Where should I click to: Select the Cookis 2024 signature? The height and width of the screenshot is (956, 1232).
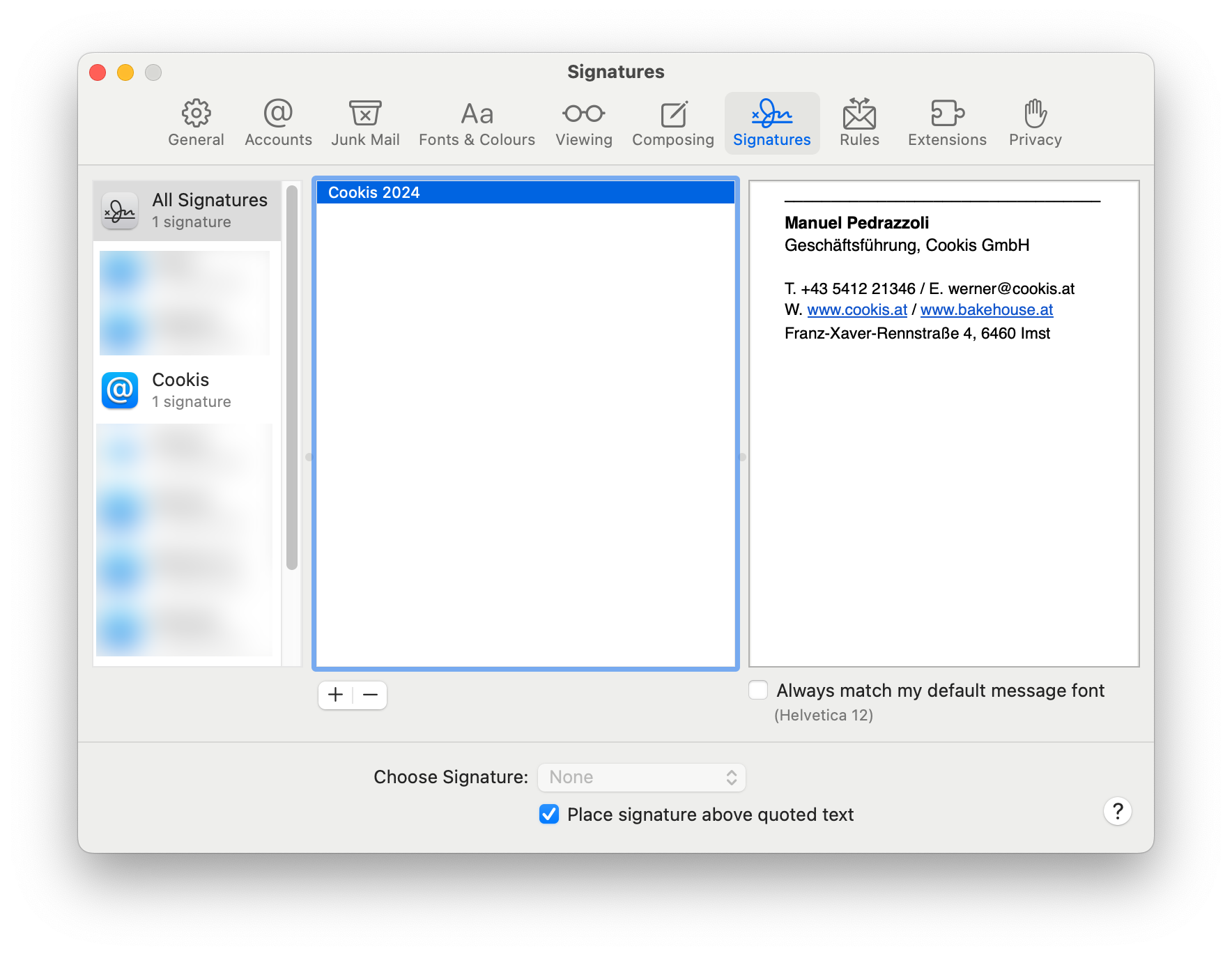click(525, 192)
